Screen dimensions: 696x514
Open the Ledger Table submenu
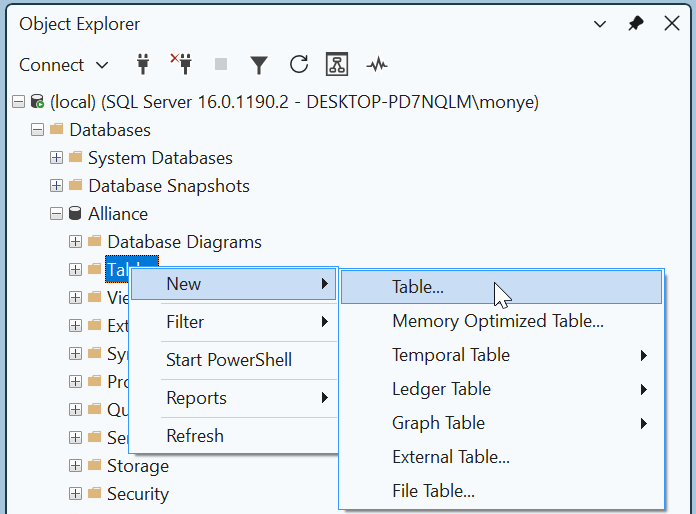pyautogui.click(x=502, y=389)
